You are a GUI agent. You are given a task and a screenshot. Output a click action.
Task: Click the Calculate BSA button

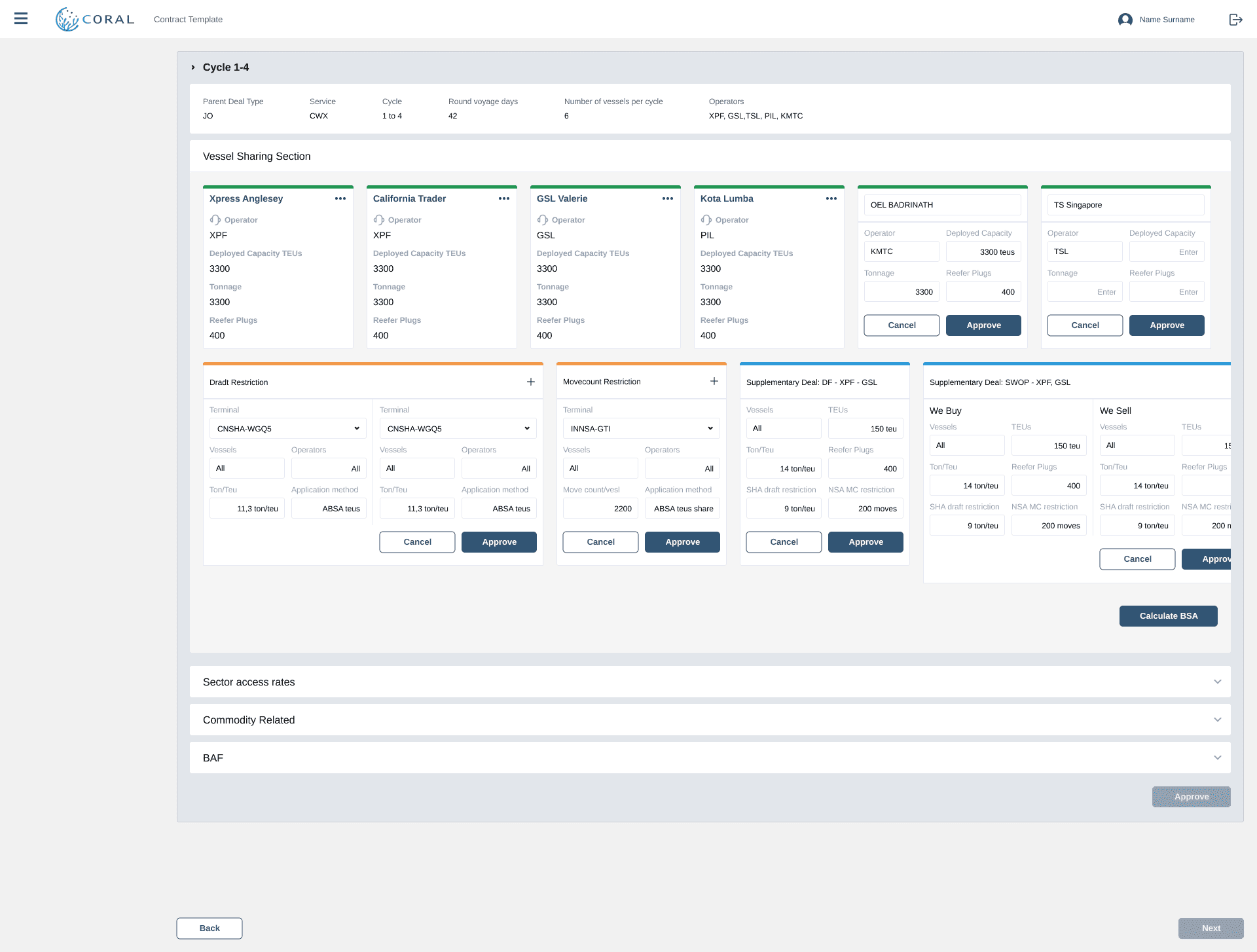click(x=1169, y=616)
